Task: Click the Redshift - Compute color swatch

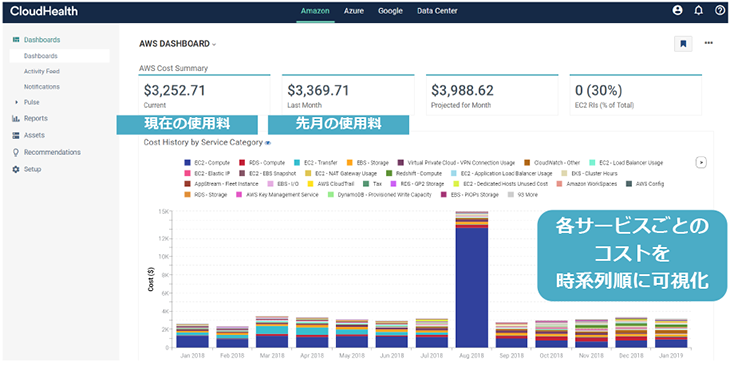Action: (x=389, y=174)
